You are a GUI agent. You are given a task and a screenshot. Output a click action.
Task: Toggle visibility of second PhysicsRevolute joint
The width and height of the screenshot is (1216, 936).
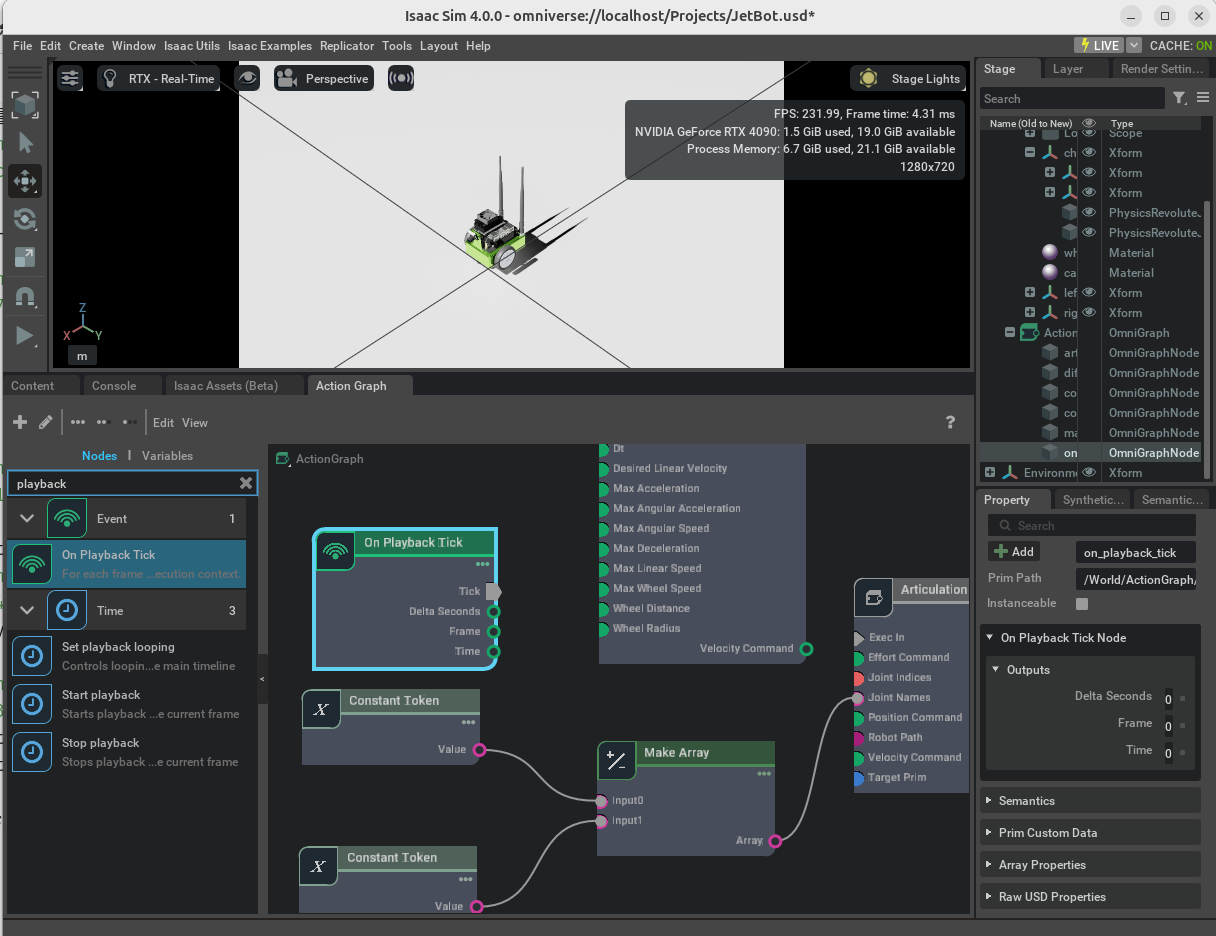pos(1089,233)
